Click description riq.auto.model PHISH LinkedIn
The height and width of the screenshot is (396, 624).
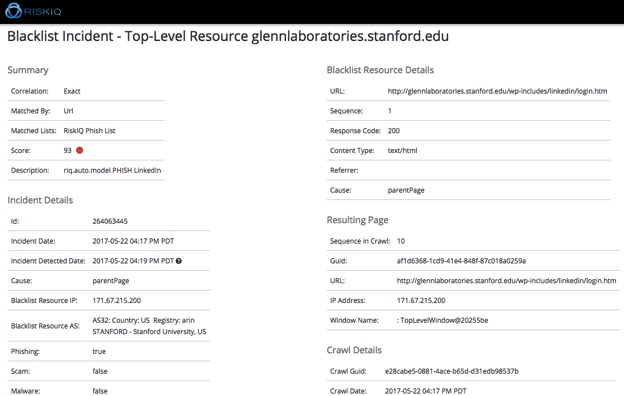point(112,170)
